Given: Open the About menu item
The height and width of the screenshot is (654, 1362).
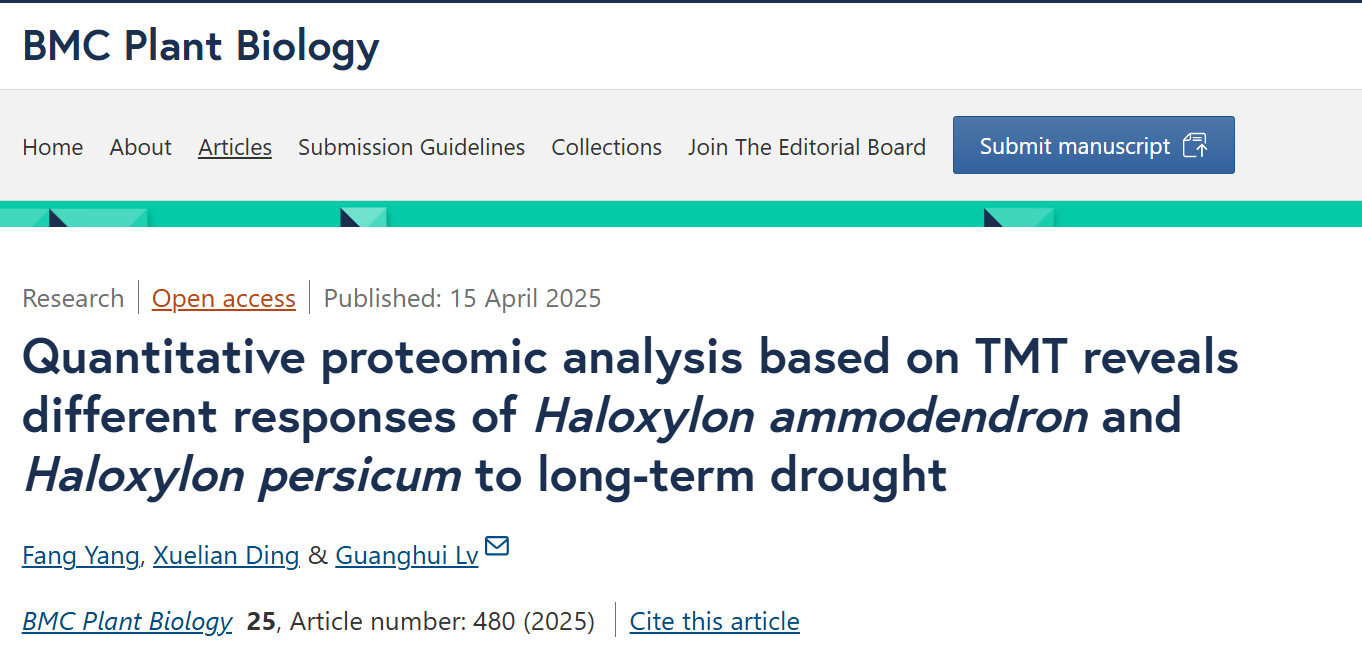Looking at the screenshot, I should 141,147.
